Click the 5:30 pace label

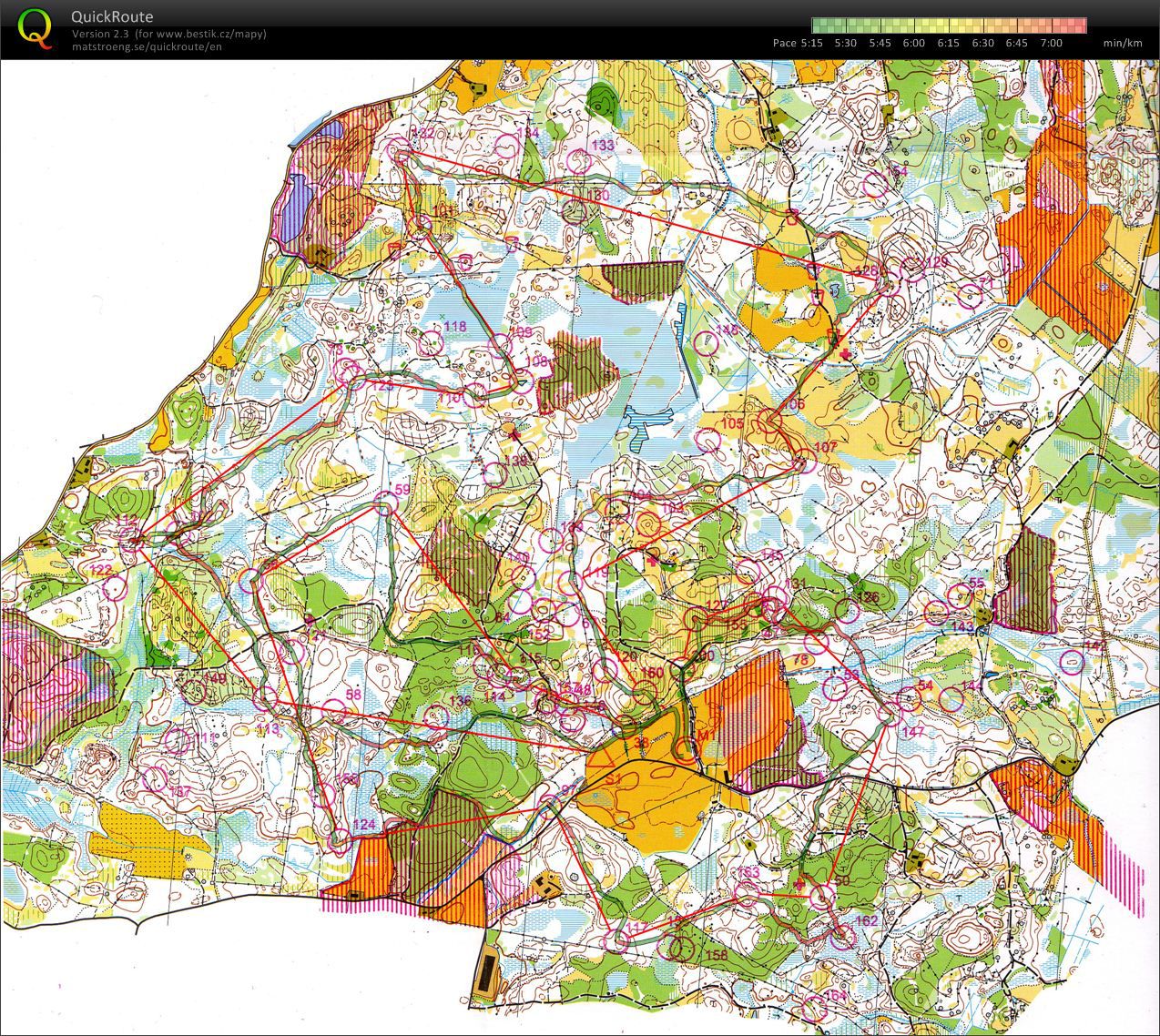[x=846, y=43]
